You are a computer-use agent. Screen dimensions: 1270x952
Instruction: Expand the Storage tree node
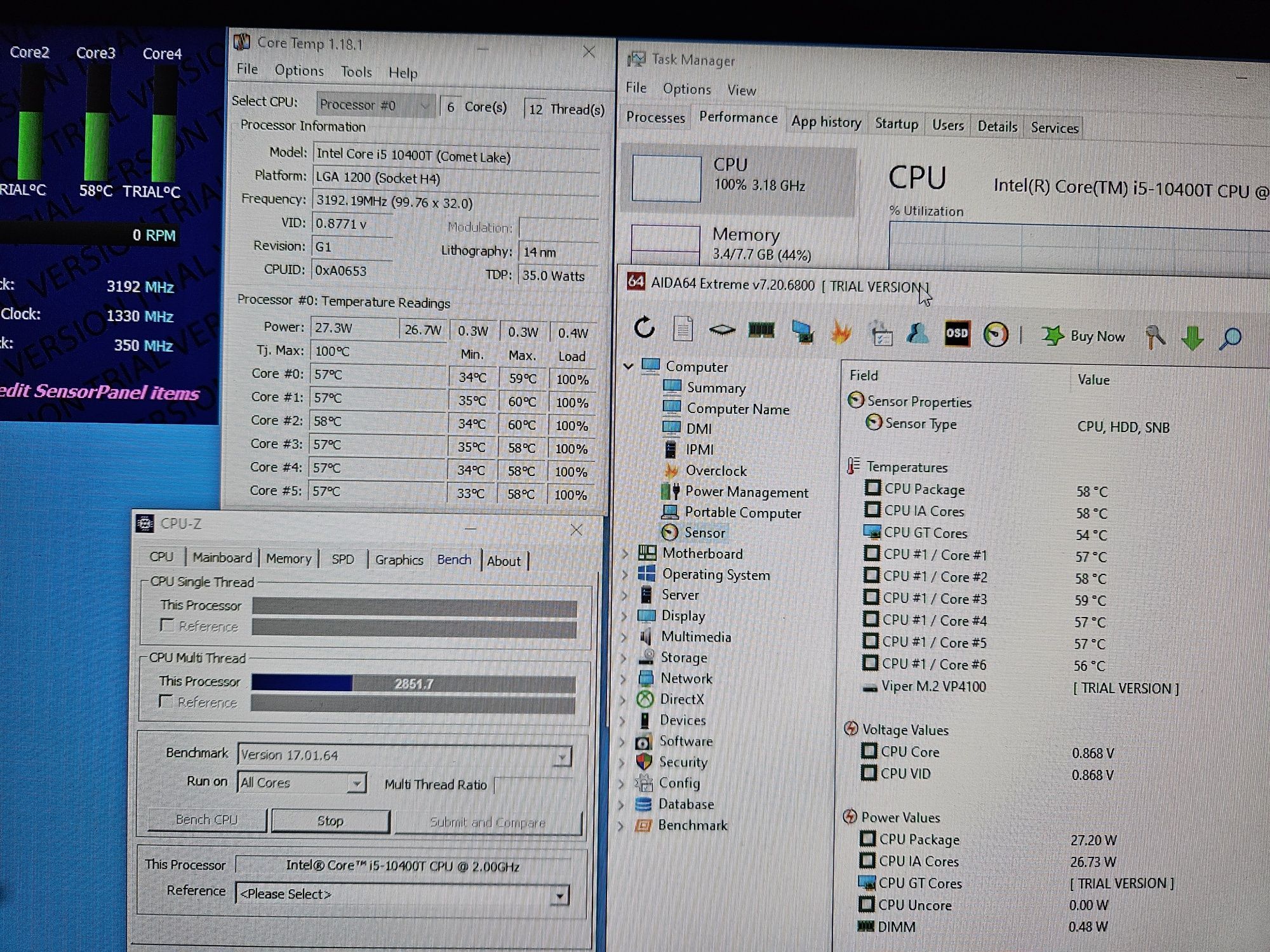click(x=624, y=658)
